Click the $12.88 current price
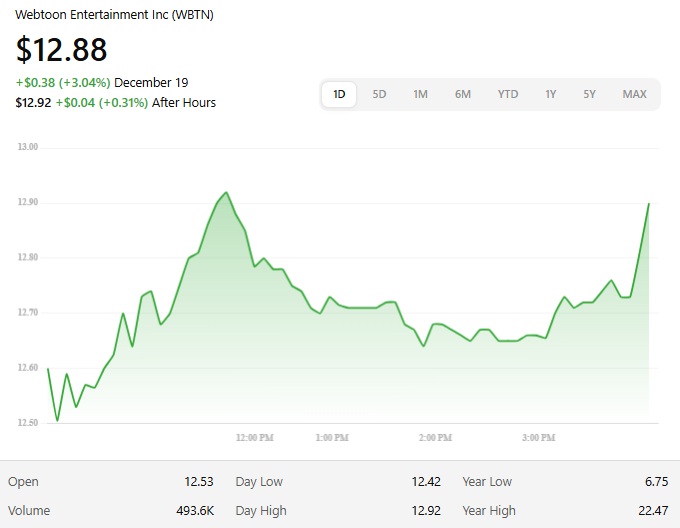This screenshot has height=528, width=680. click(61, 49)
